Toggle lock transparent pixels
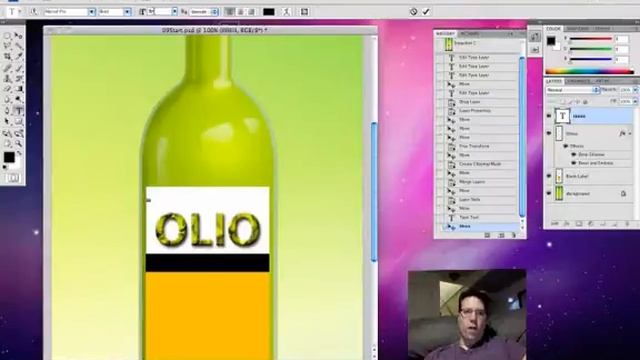Viewport: 640px width, 360px height. [562, 101]
